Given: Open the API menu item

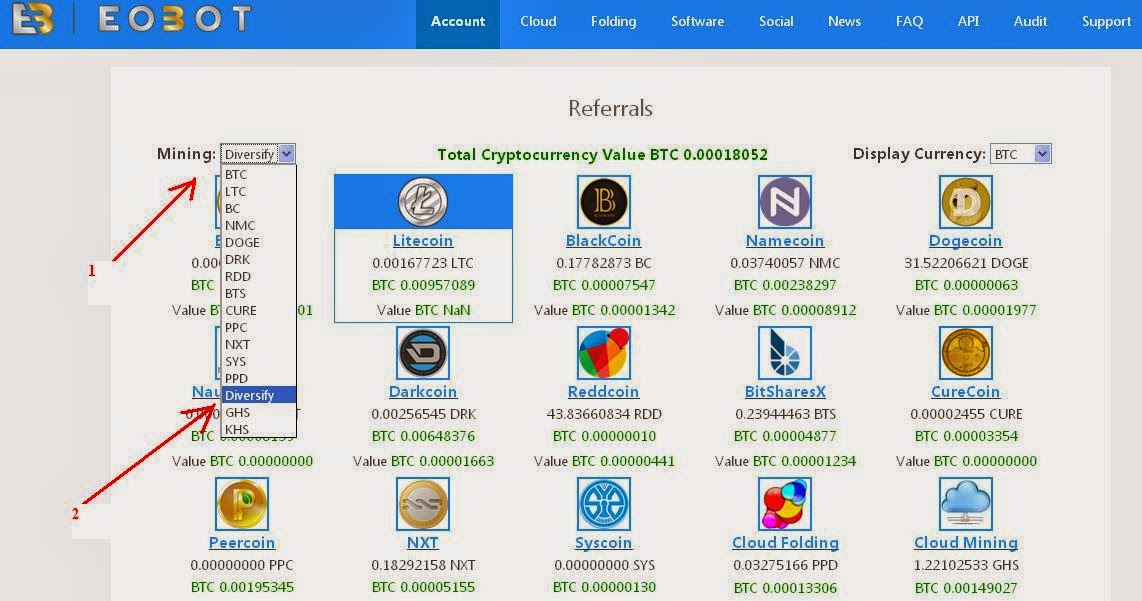Looking at the screenshot, I should pyautogui.click(x=968, y=22).
